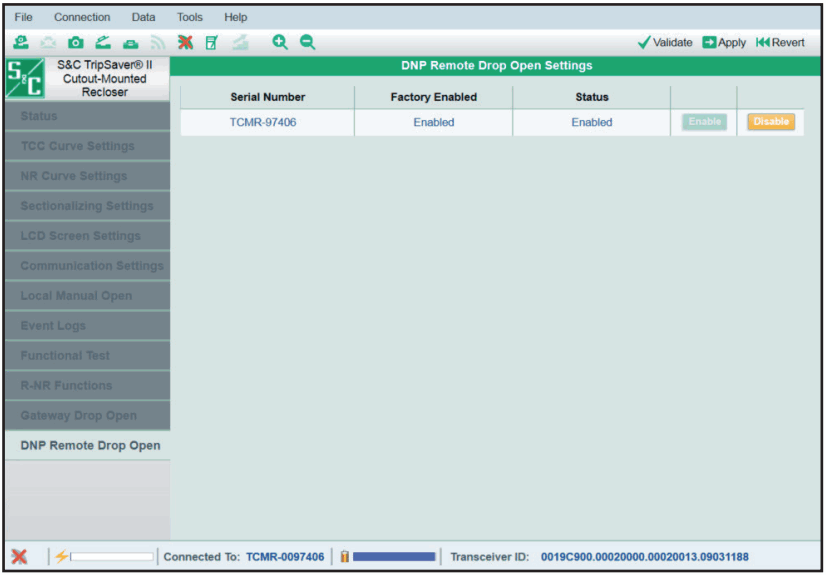Click the greyed-out envelope icon in toolbar
Screen dimensions: 826x575
tap(48, 43)
